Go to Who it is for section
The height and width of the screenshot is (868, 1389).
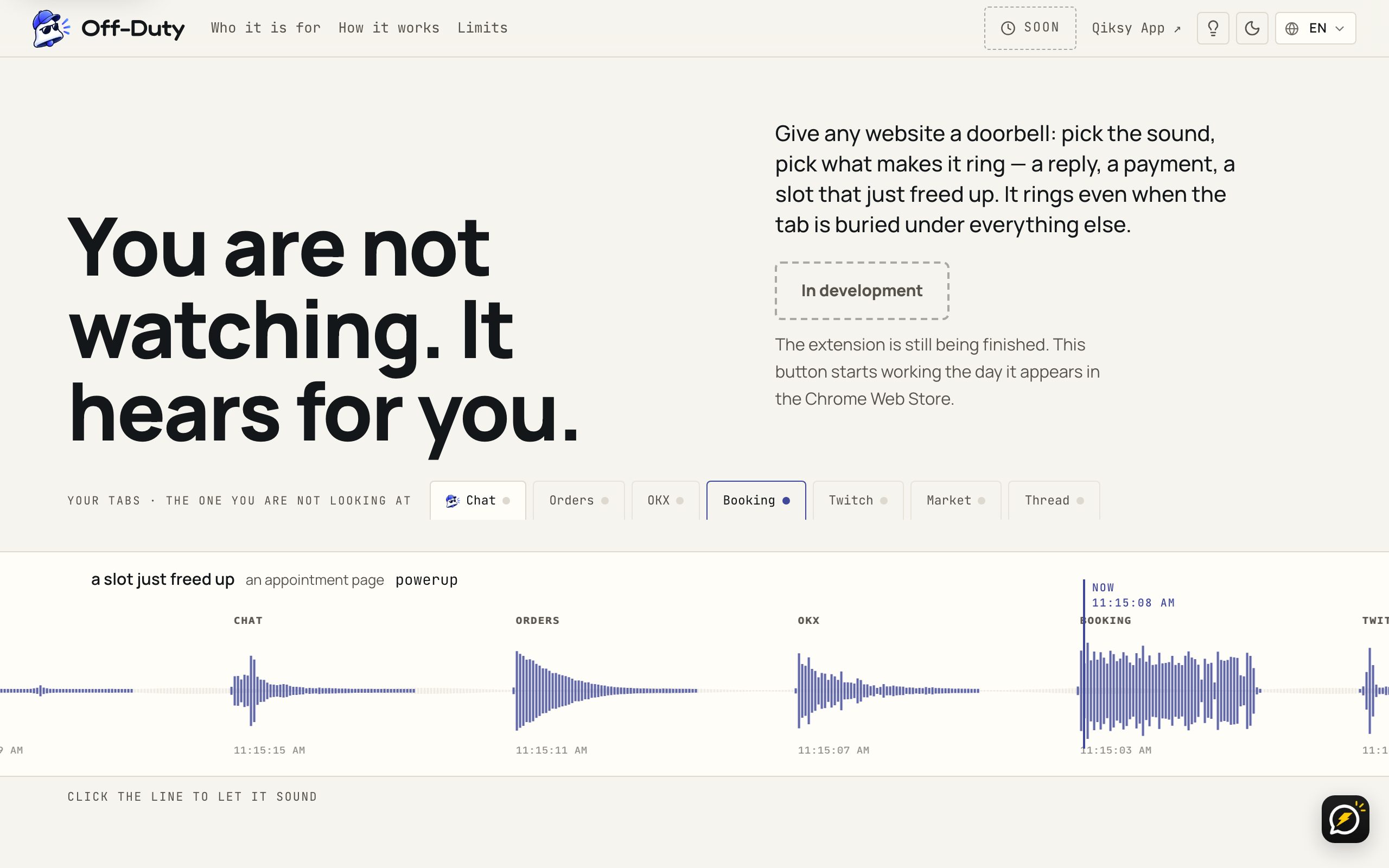[x=266, y=28]
